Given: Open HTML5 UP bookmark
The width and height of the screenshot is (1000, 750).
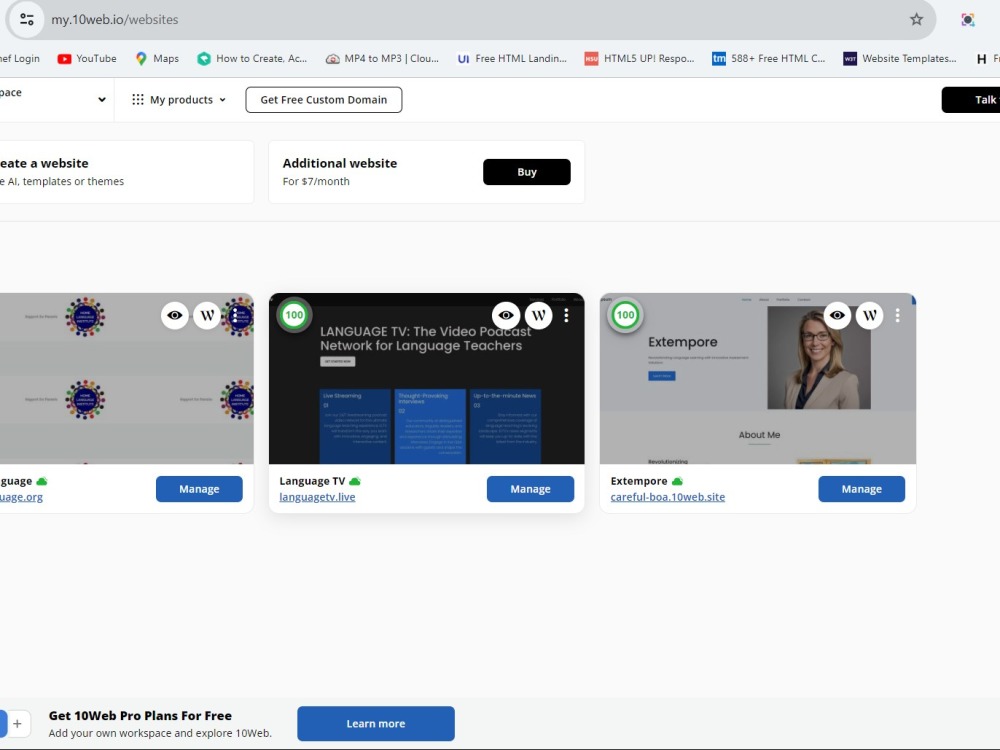Looking at the screenshot, I should [639, 59].
